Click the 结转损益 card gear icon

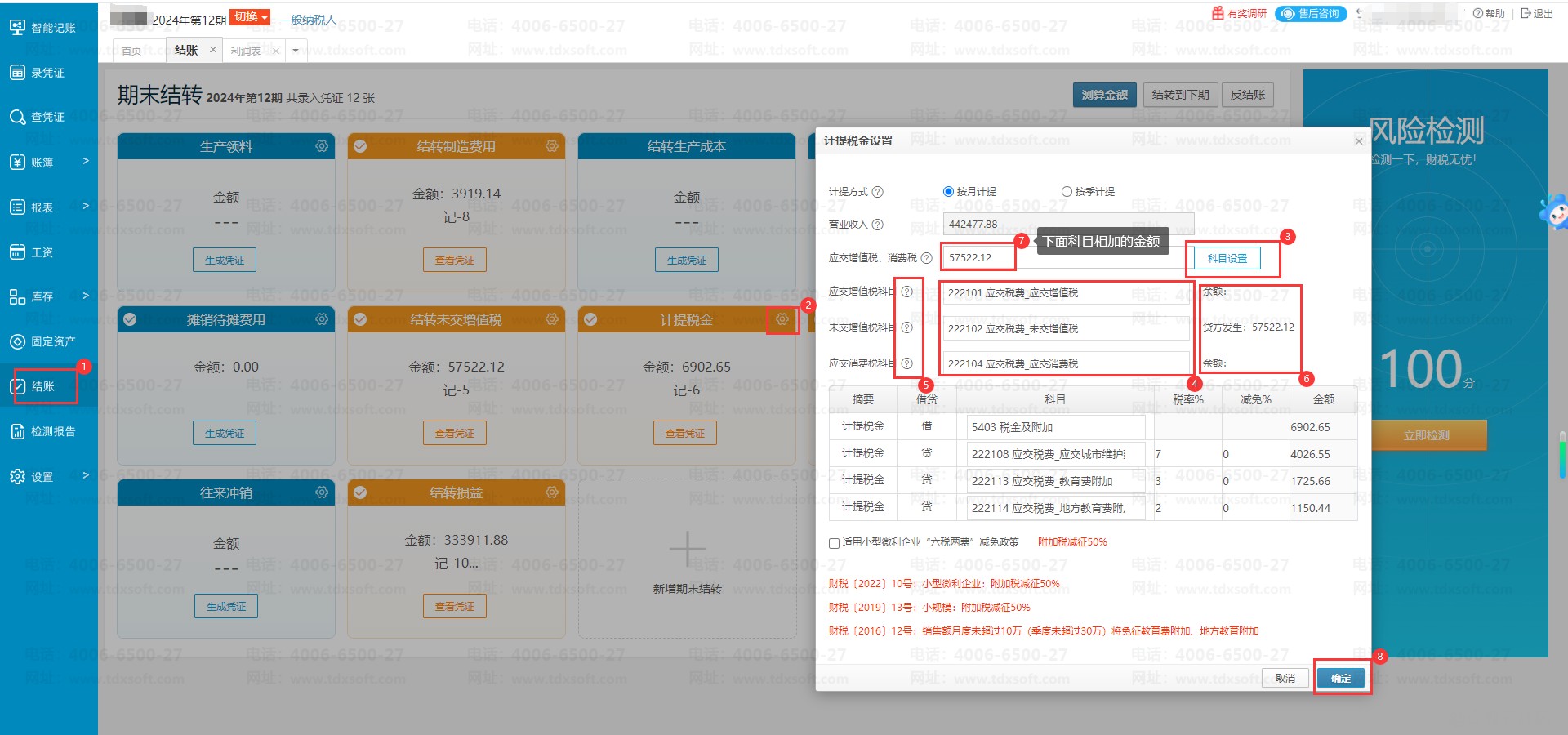(x=552, y=492)
